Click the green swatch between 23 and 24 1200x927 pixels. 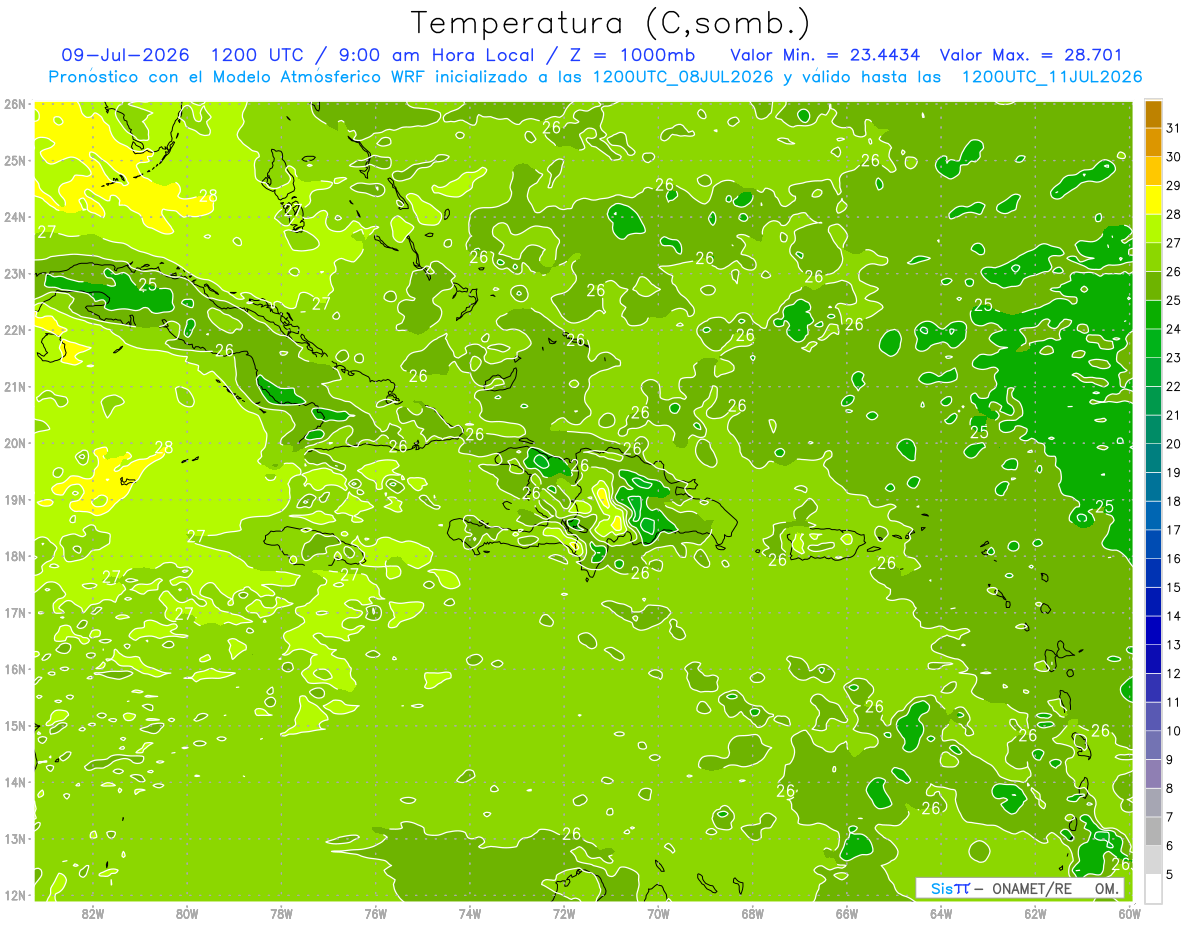[1153, 343]
